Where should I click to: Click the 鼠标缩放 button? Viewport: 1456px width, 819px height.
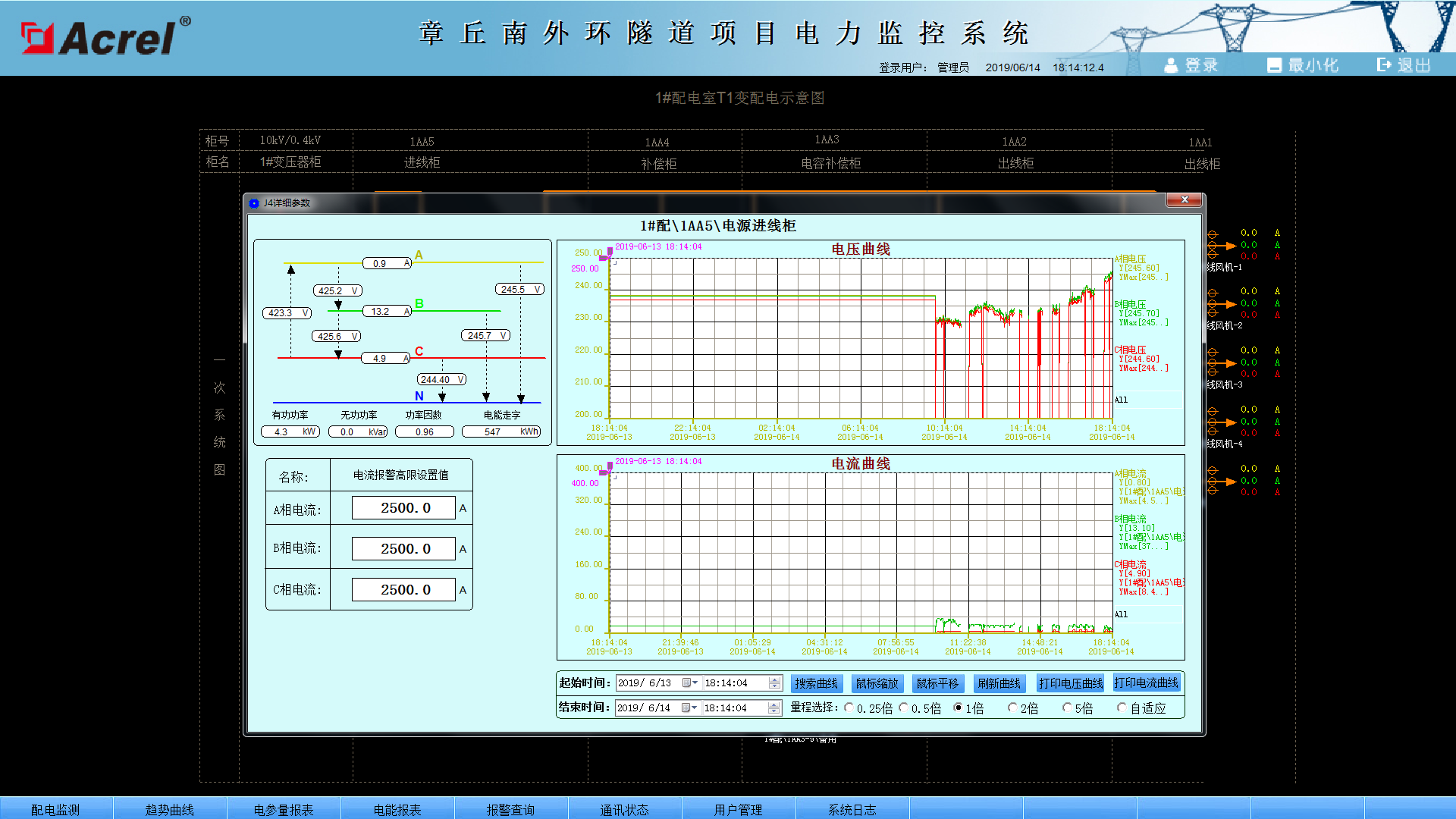click(877, 683)
